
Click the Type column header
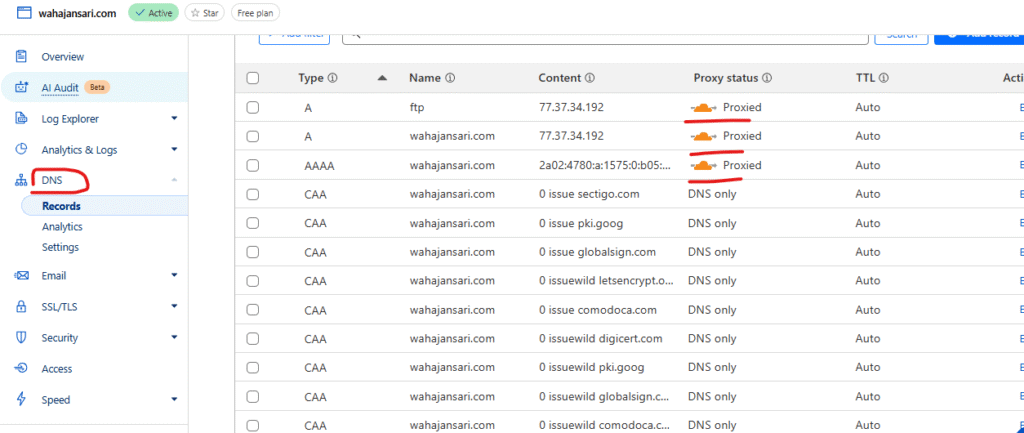click(x=311, y=78)
